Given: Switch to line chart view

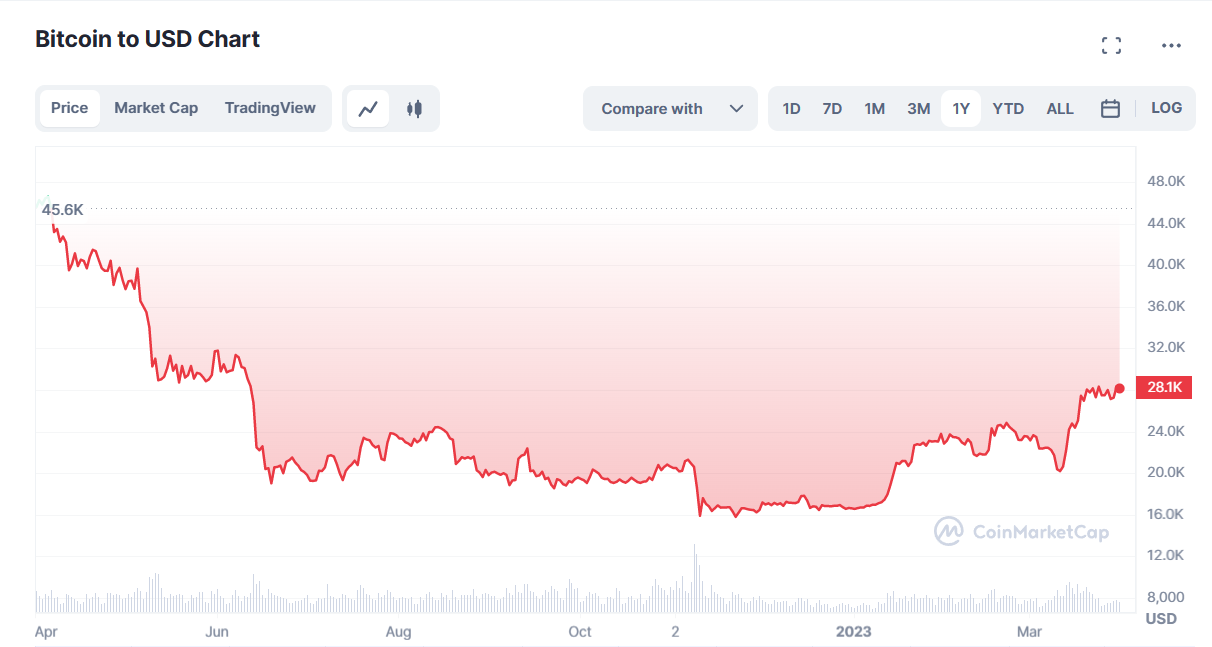Looking at the screenshot, I should point(368,109).
